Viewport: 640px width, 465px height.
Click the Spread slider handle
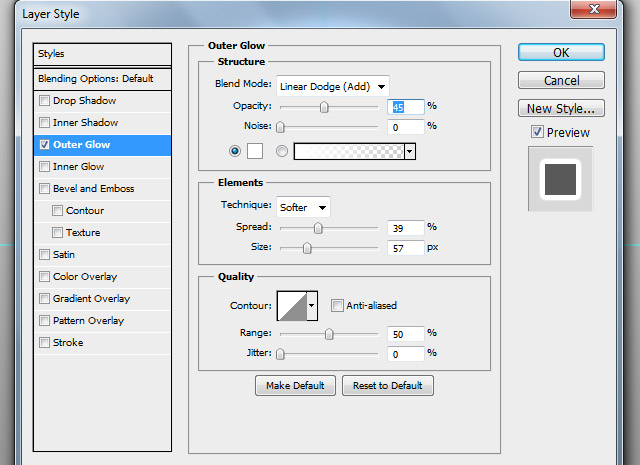point(318,228)
